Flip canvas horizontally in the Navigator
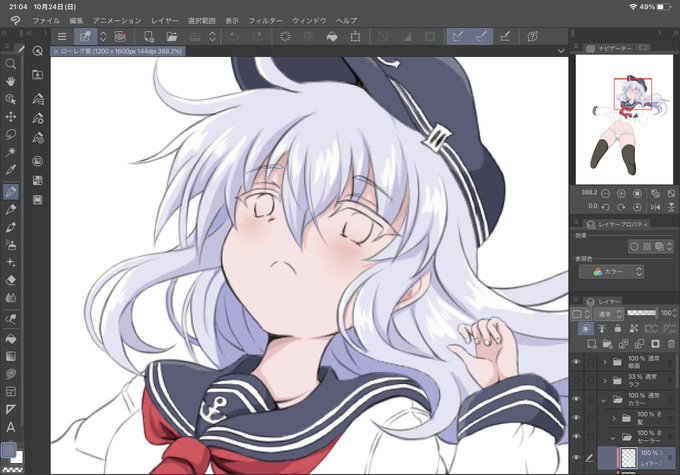680x475 pixels. click(655, 207)
